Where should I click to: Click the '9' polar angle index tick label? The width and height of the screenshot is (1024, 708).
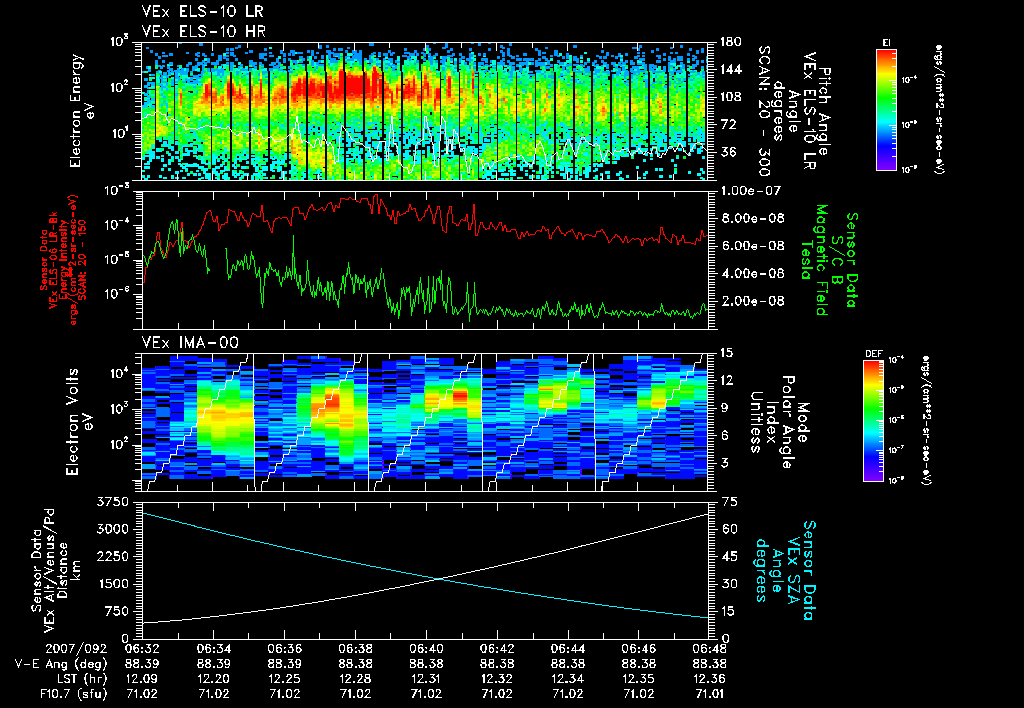point(724,408)
